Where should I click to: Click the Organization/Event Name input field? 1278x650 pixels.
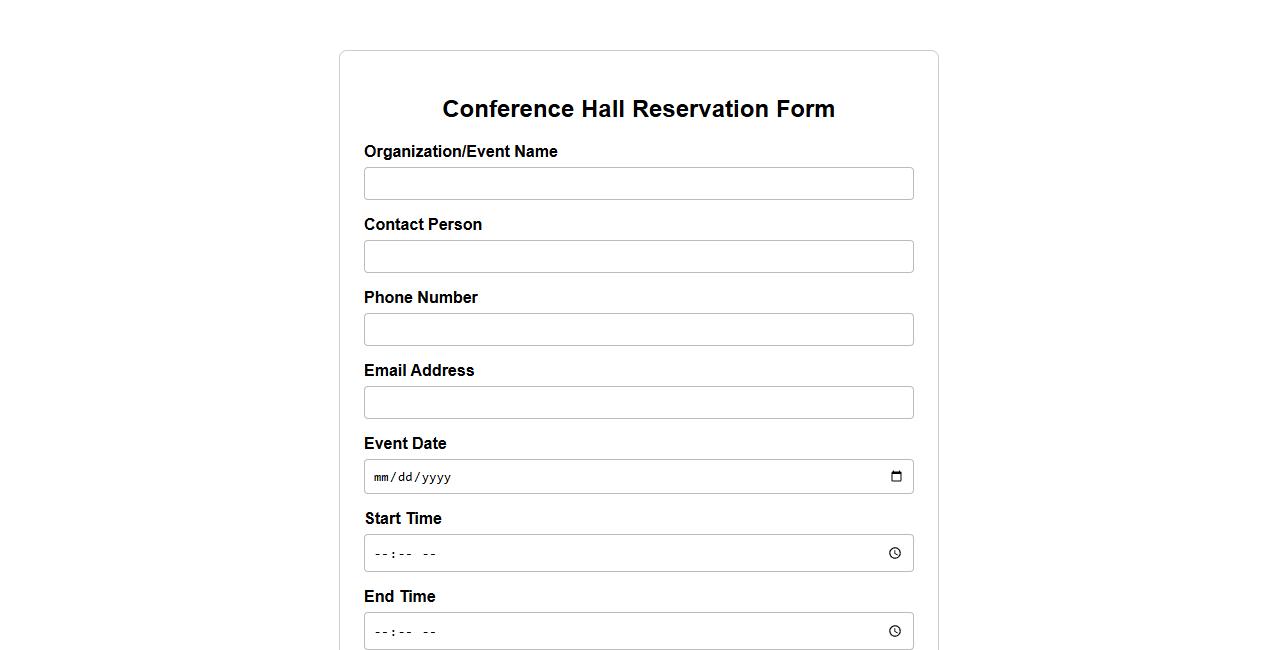638,183
